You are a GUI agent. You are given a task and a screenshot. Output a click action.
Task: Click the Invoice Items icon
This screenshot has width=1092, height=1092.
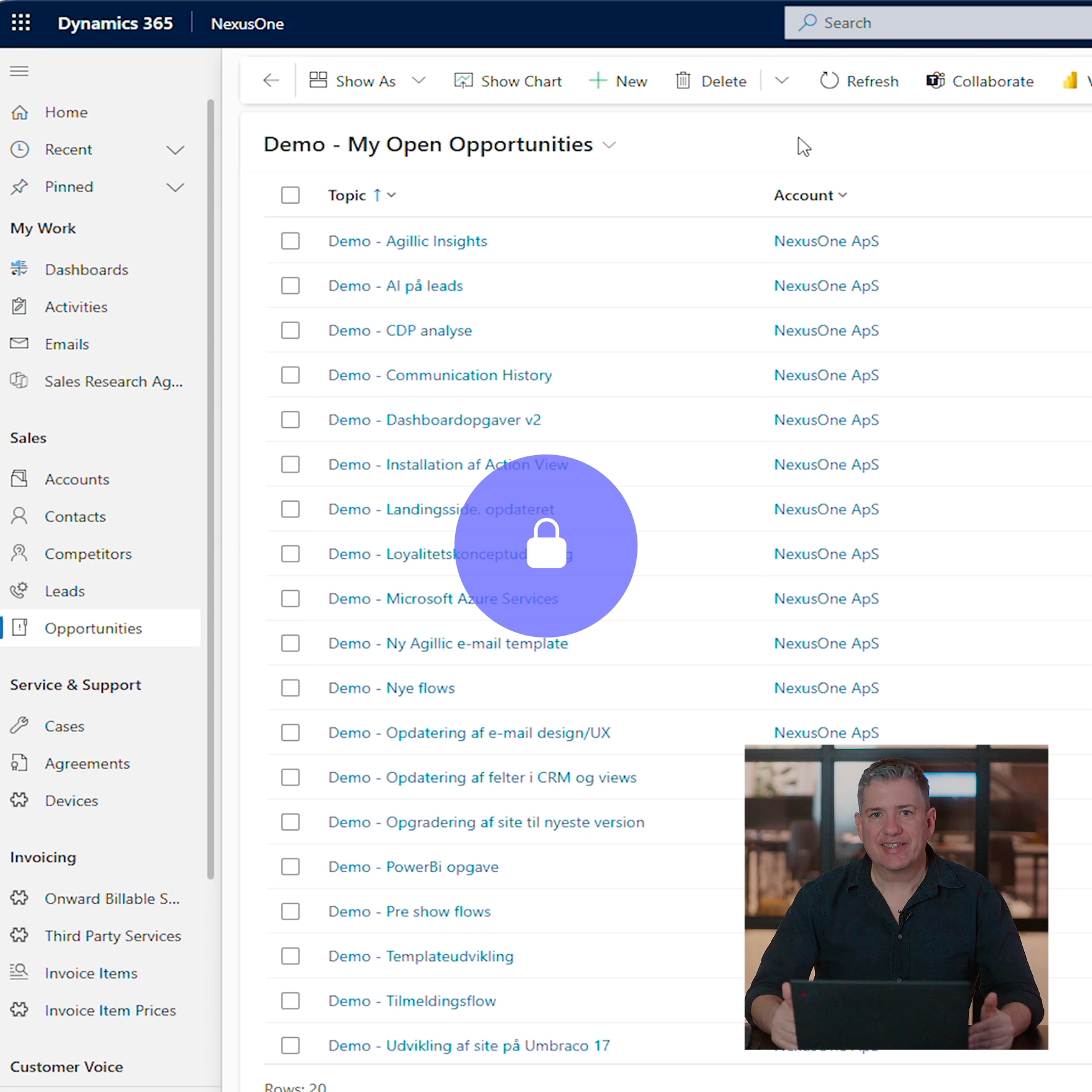[20, 972]
